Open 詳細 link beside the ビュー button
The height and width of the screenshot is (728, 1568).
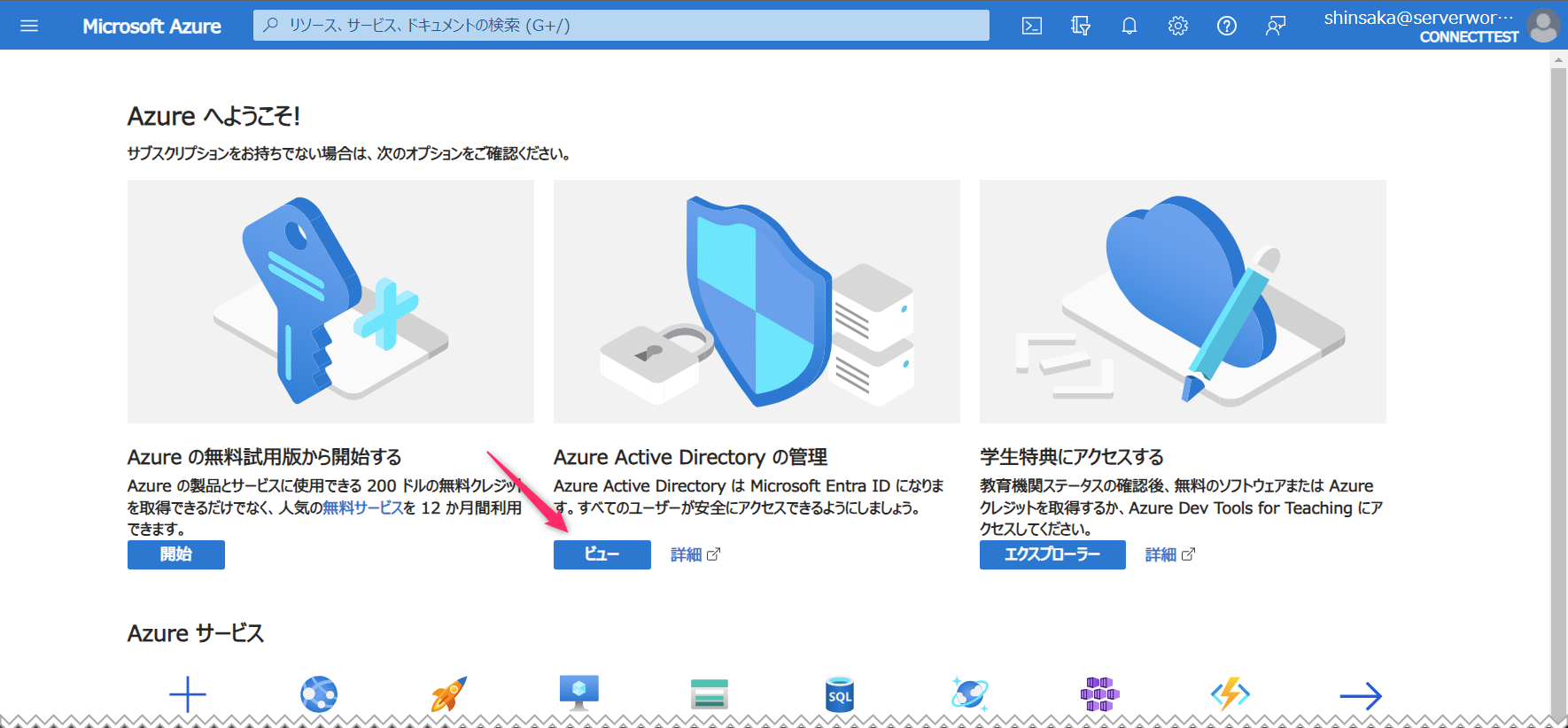pyautogui.click(x=695, y=554)
